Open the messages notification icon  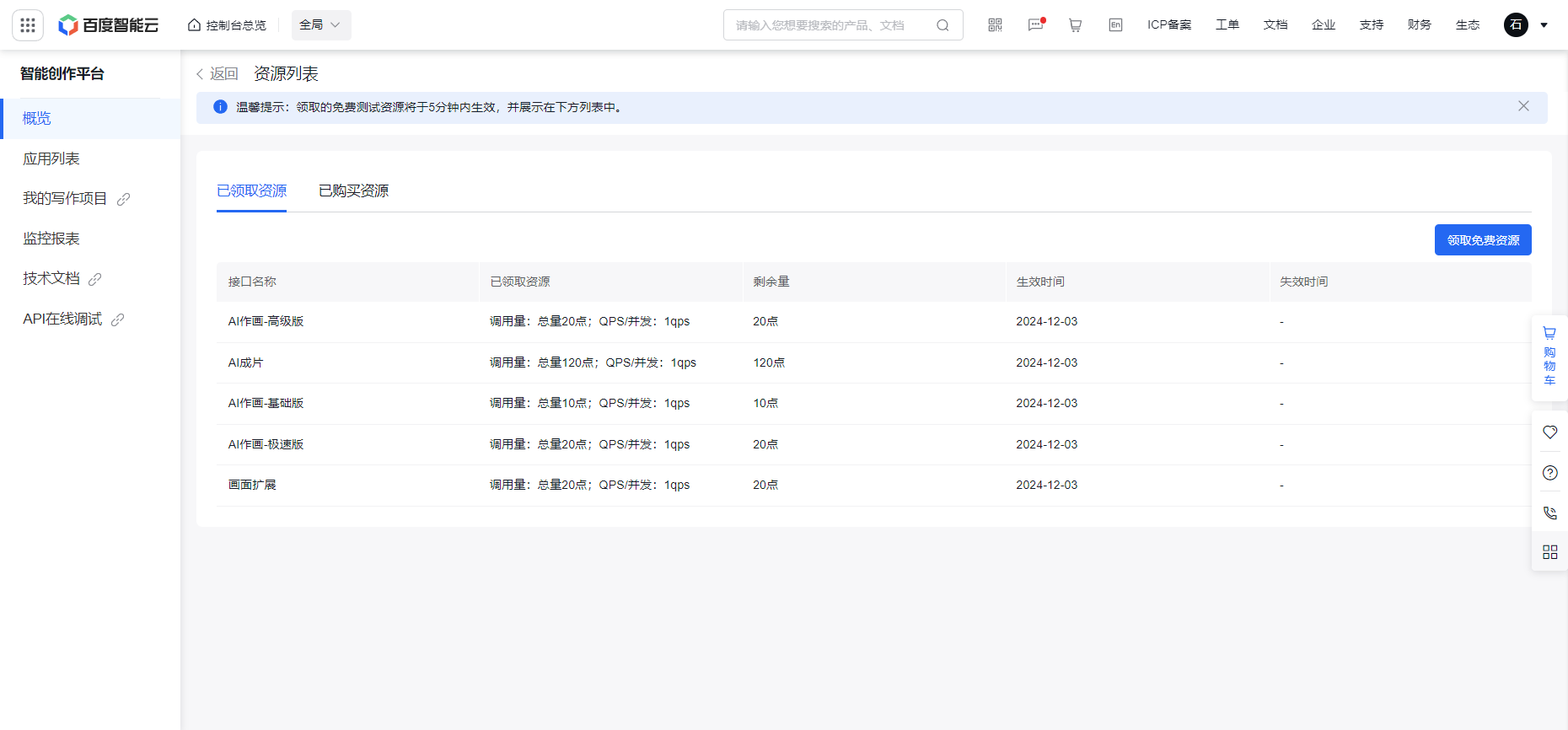1036,25
